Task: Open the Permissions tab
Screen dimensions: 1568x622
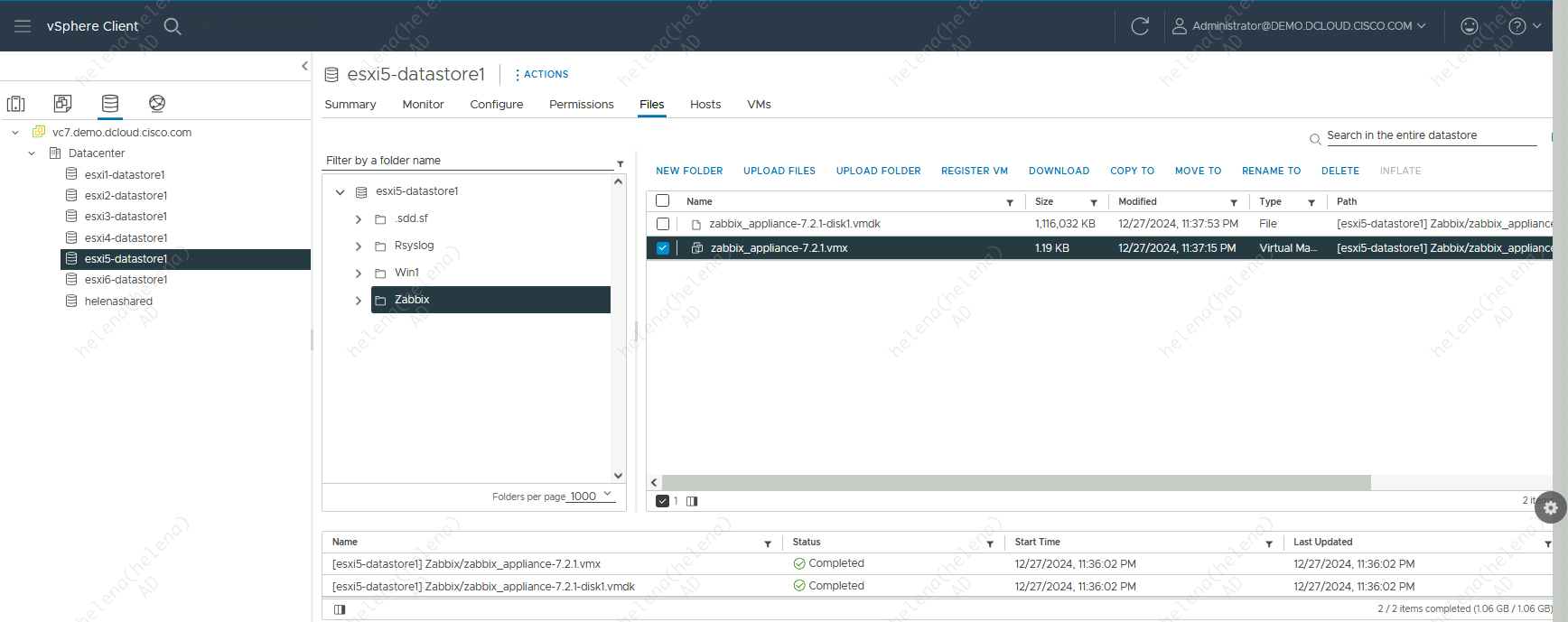Action: [x=581, y=105]
